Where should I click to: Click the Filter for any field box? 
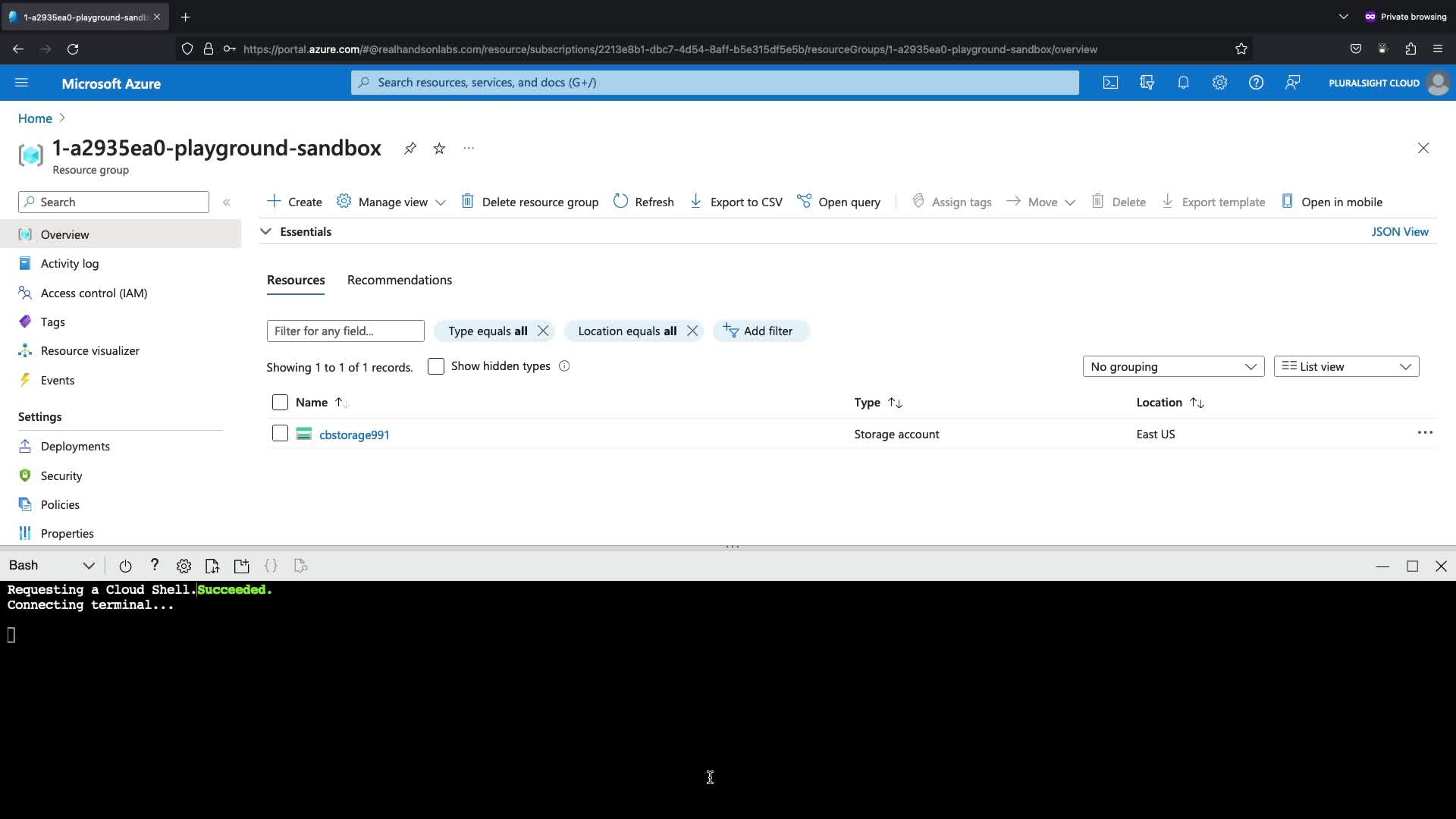345,331
